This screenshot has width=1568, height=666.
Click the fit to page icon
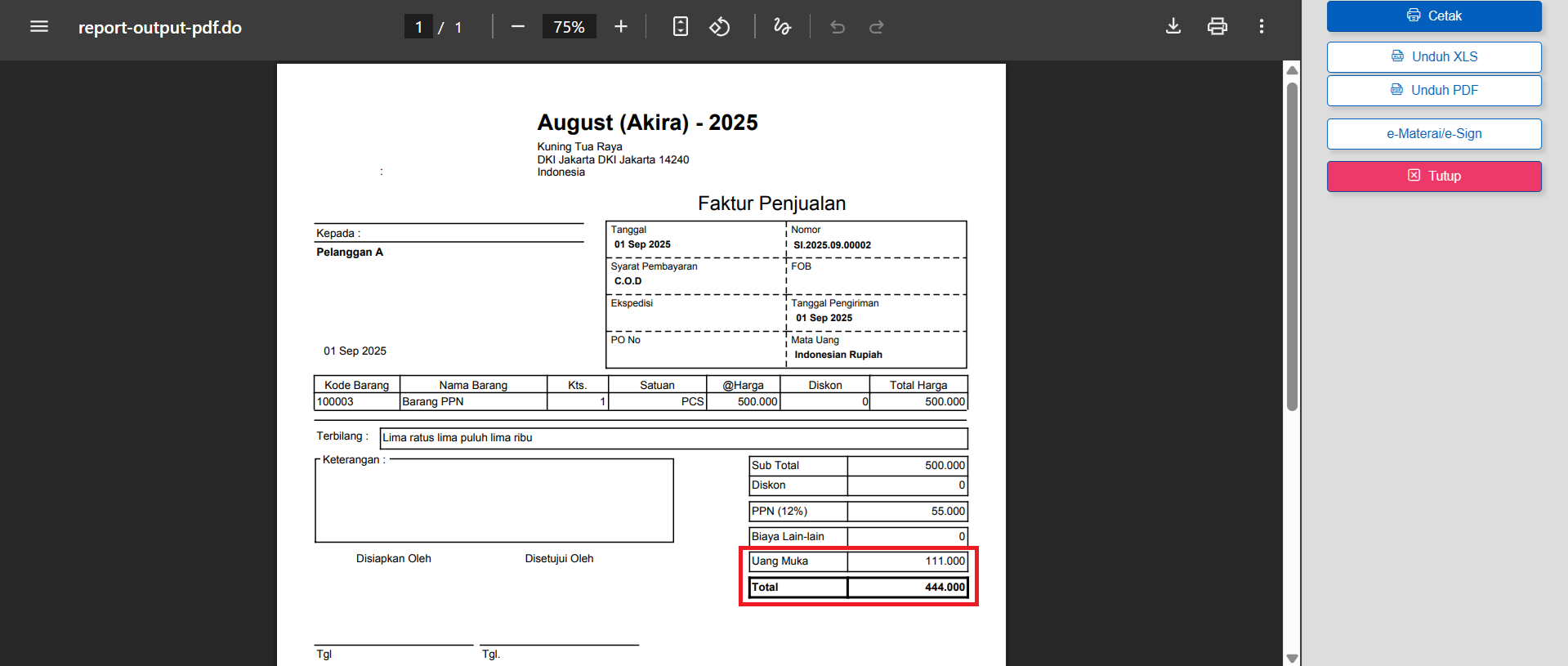(x=680, y=27)
